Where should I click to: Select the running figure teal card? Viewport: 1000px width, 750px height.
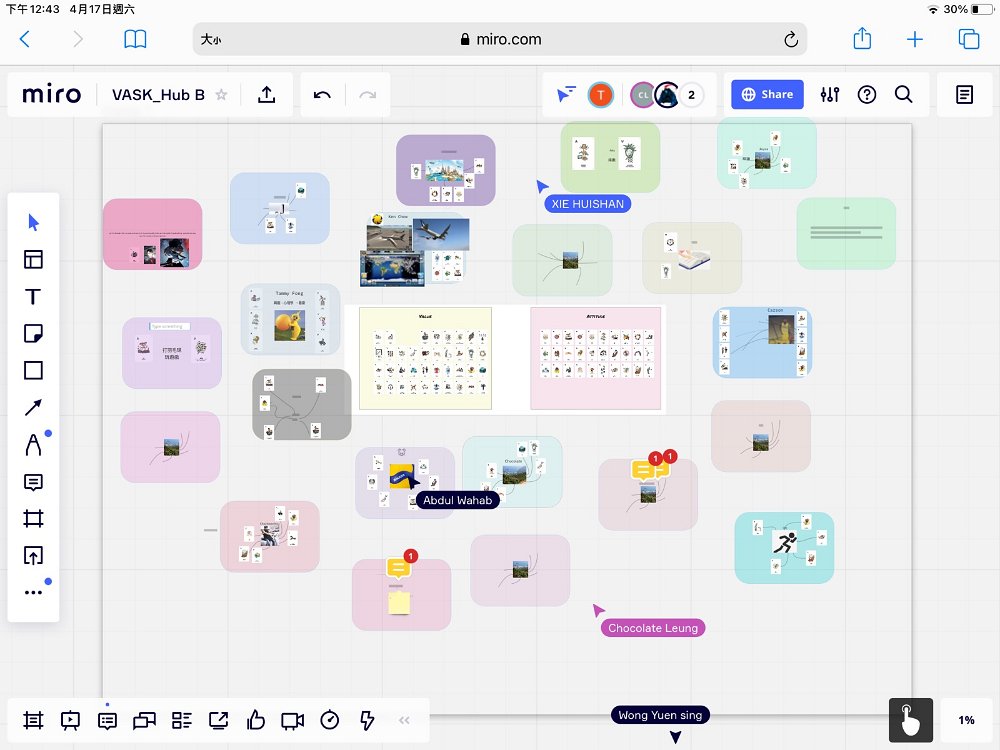click(x=784, y=548)
